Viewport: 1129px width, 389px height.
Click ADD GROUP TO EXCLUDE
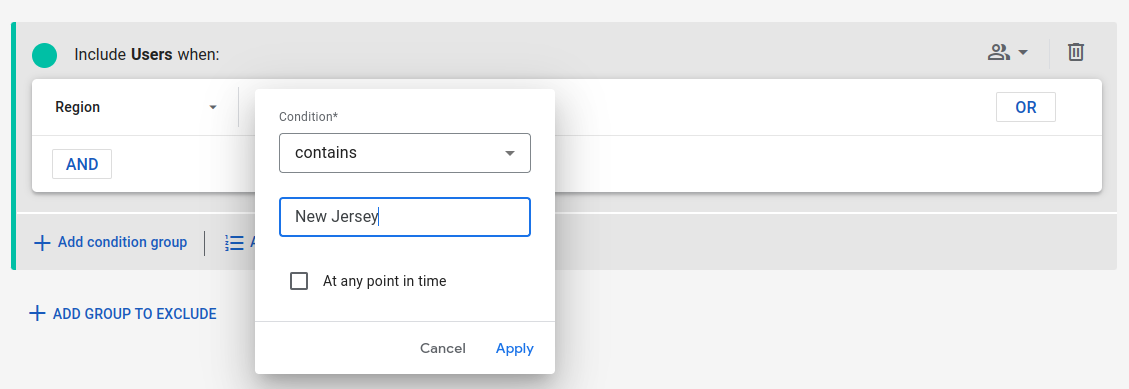click(135, 314)
